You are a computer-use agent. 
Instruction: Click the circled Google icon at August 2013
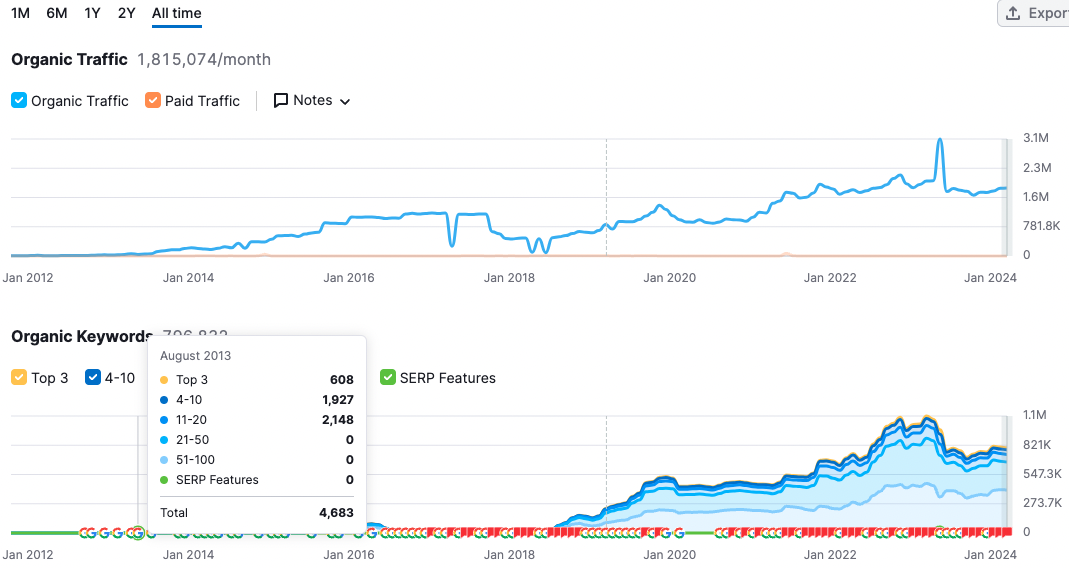138,532
